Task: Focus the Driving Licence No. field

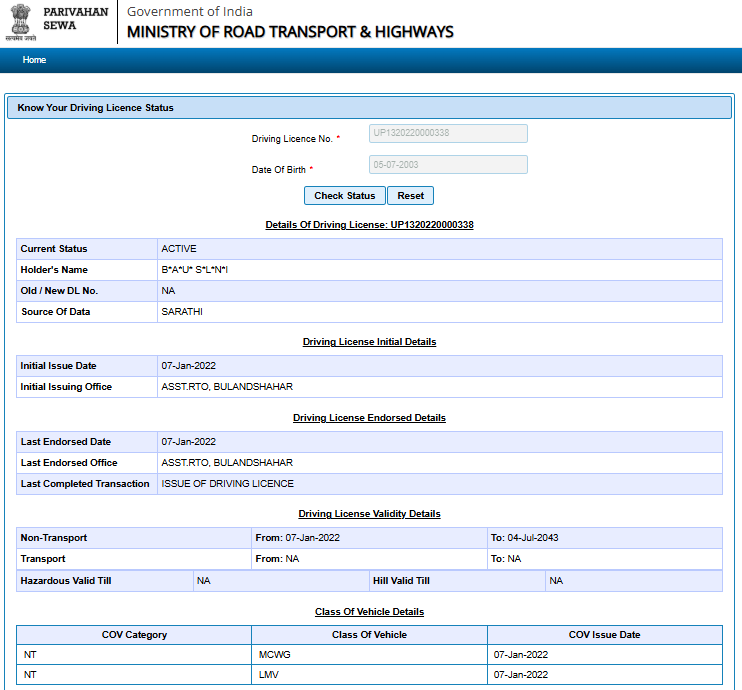Action: pyautogui.click(x=448, y=134)
